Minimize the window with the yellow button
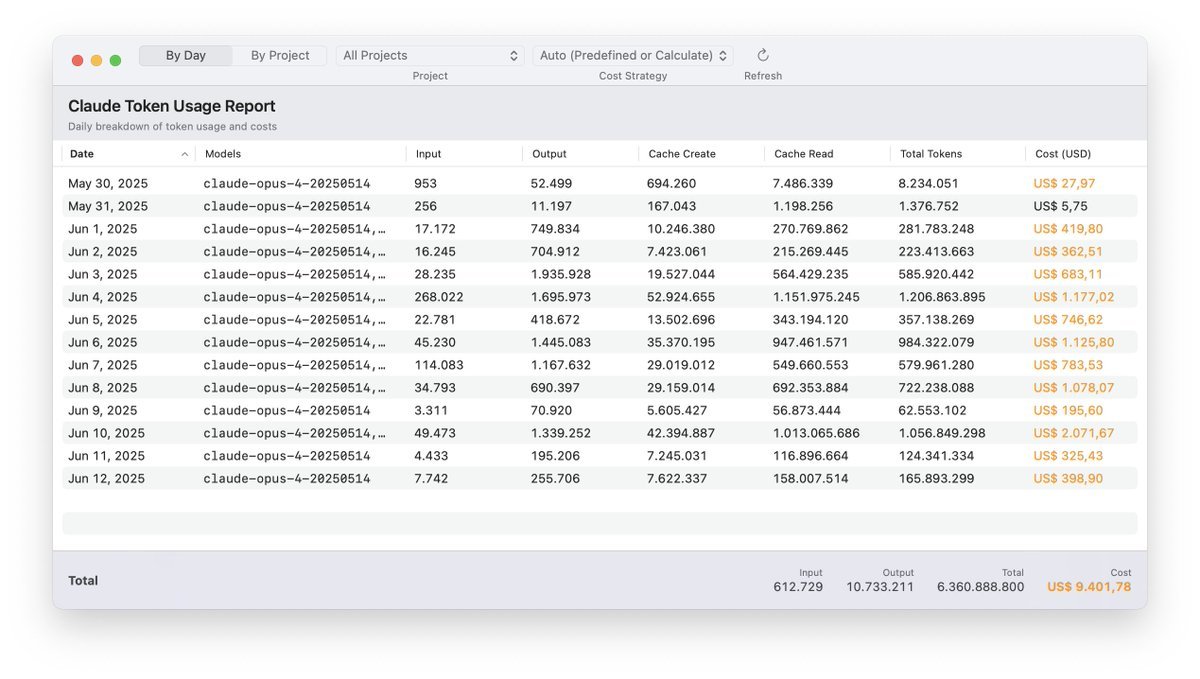This screenshot has width=1200, height=679. coord(96,60)
